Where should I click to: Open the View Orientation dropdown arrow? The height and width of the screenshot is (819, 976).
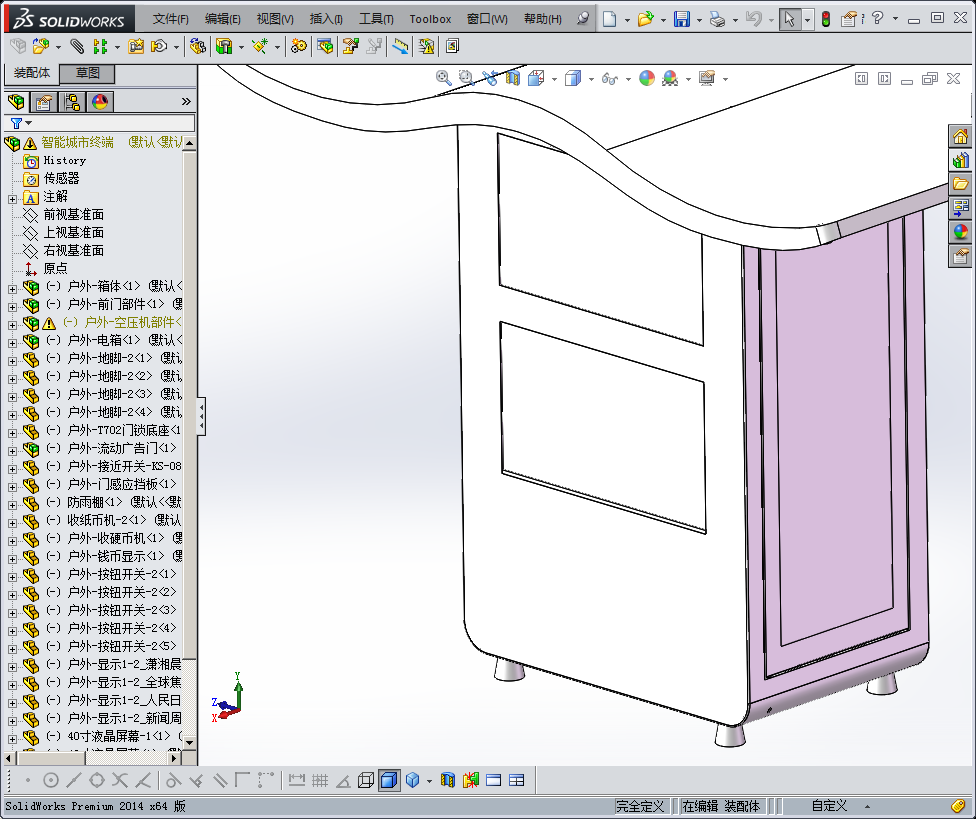point(554,79)
